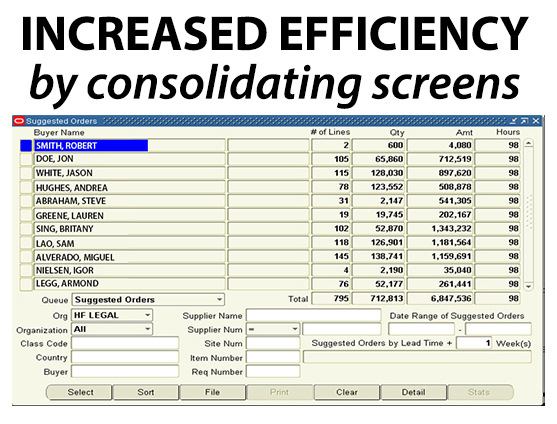Click the item description field beside Item Number

coord(417,357)
